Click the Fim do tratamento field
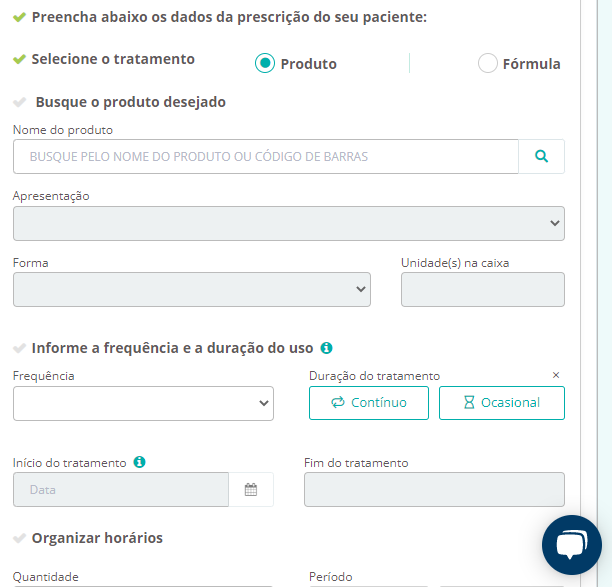The height and width of the screenshot is (587, 612). click(x=434, y=490)
